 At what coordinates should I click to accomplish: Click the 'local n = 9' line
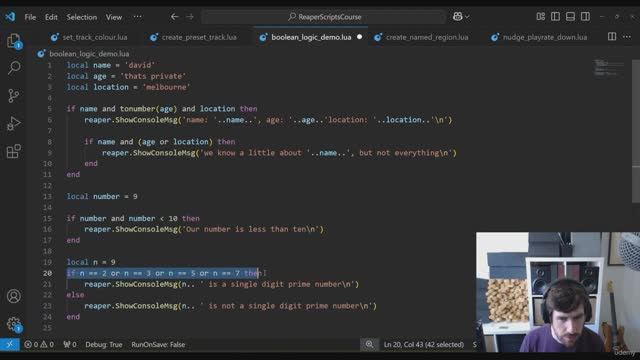(x=91, y=262)
